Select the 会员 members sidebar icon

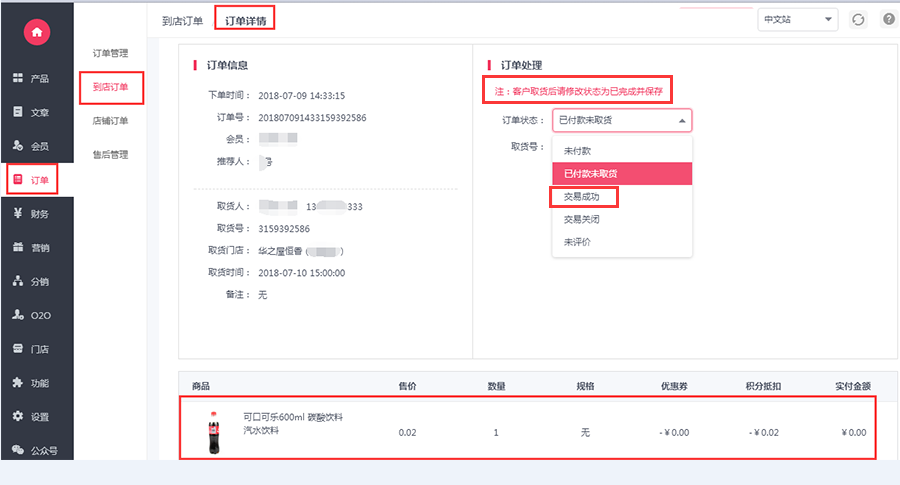tap(18, 145)
